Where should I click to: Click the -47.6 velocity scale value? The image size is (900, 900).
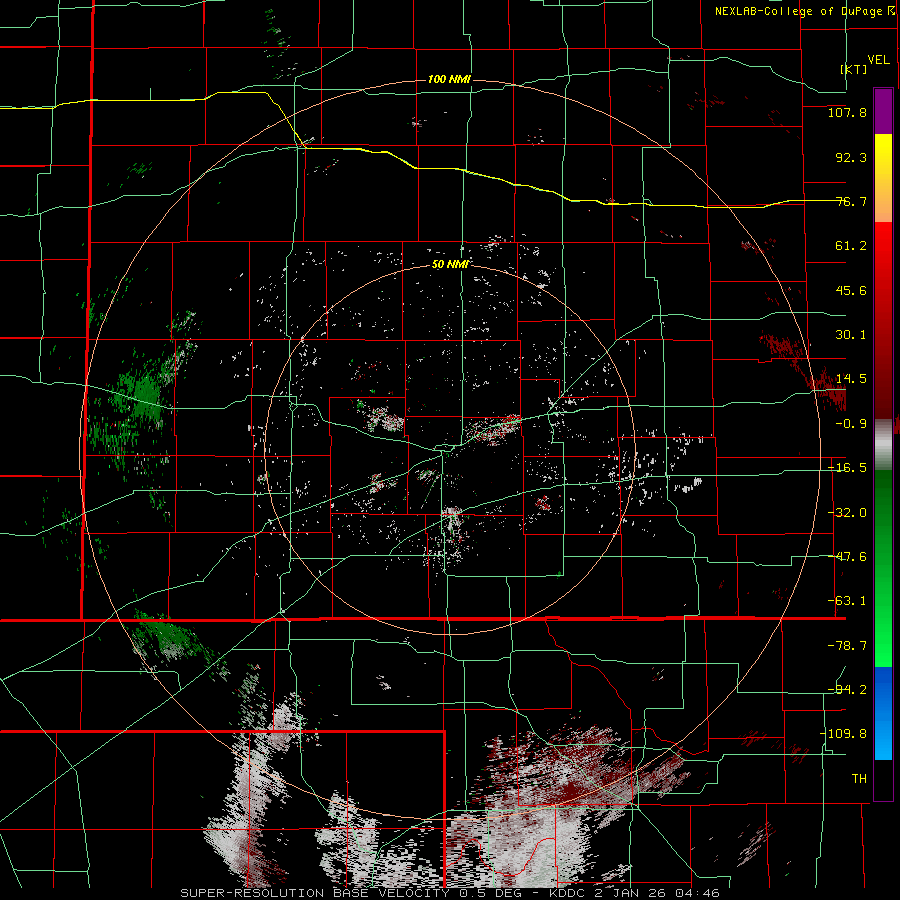(847, 557)
